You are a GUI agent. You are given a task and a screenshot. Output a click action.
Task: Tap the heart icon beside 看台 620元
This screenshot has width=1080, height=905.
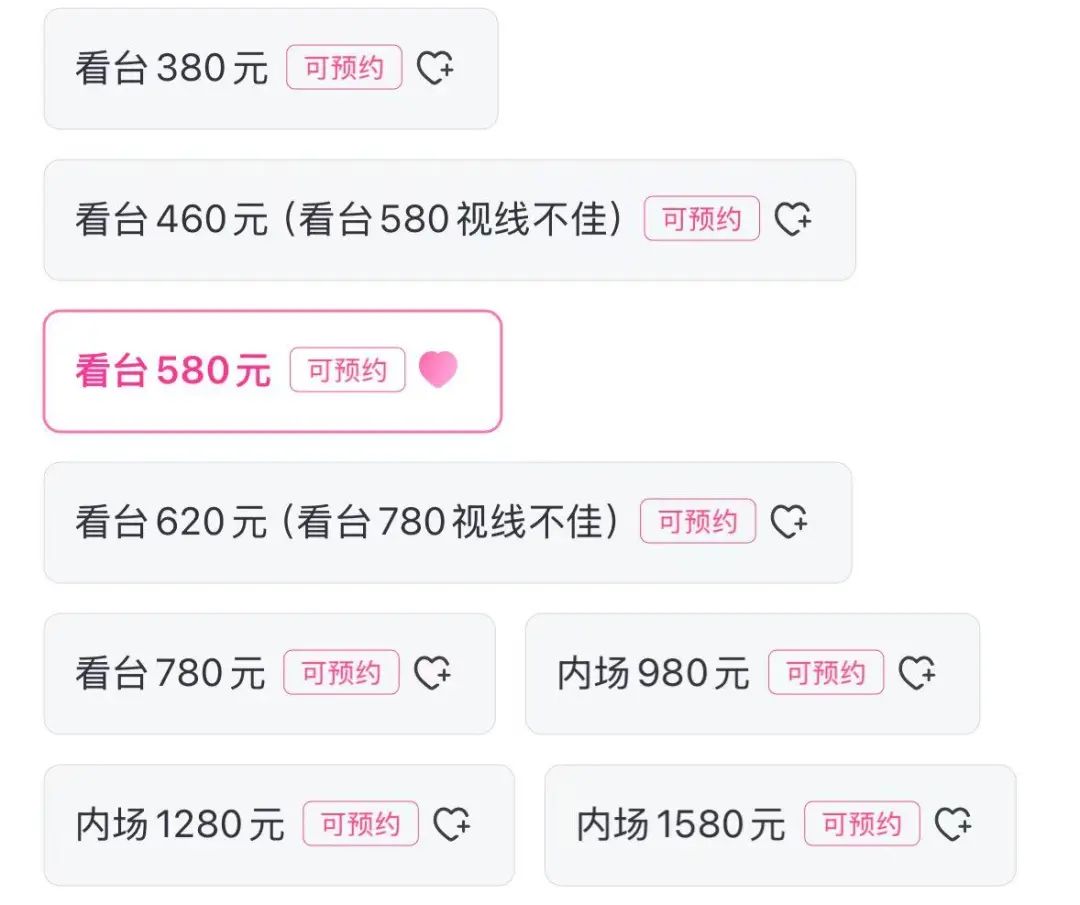coord(789,521)
